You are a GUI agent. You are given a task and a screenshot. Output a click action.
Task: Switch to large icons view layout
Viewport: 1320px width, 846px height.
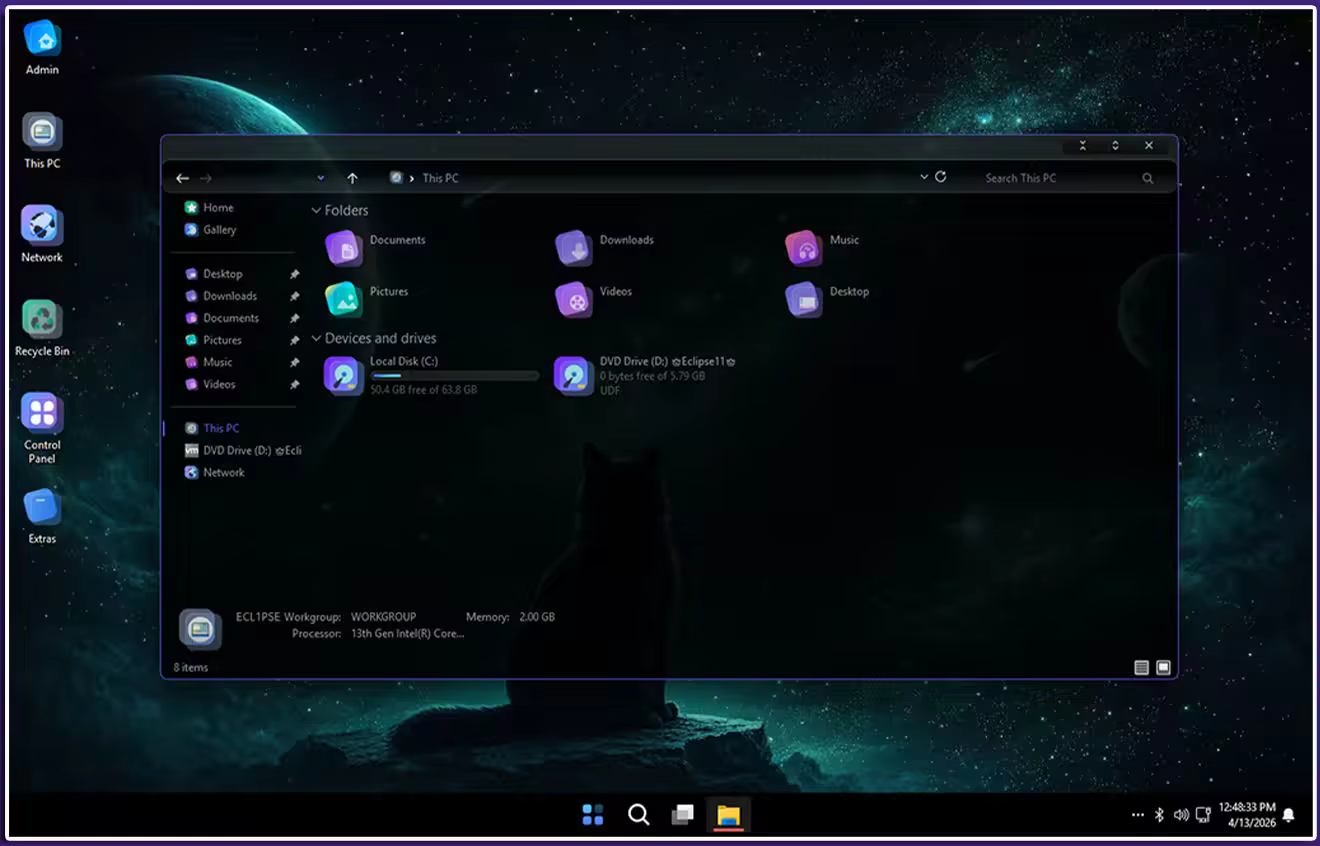[1163, 668]
